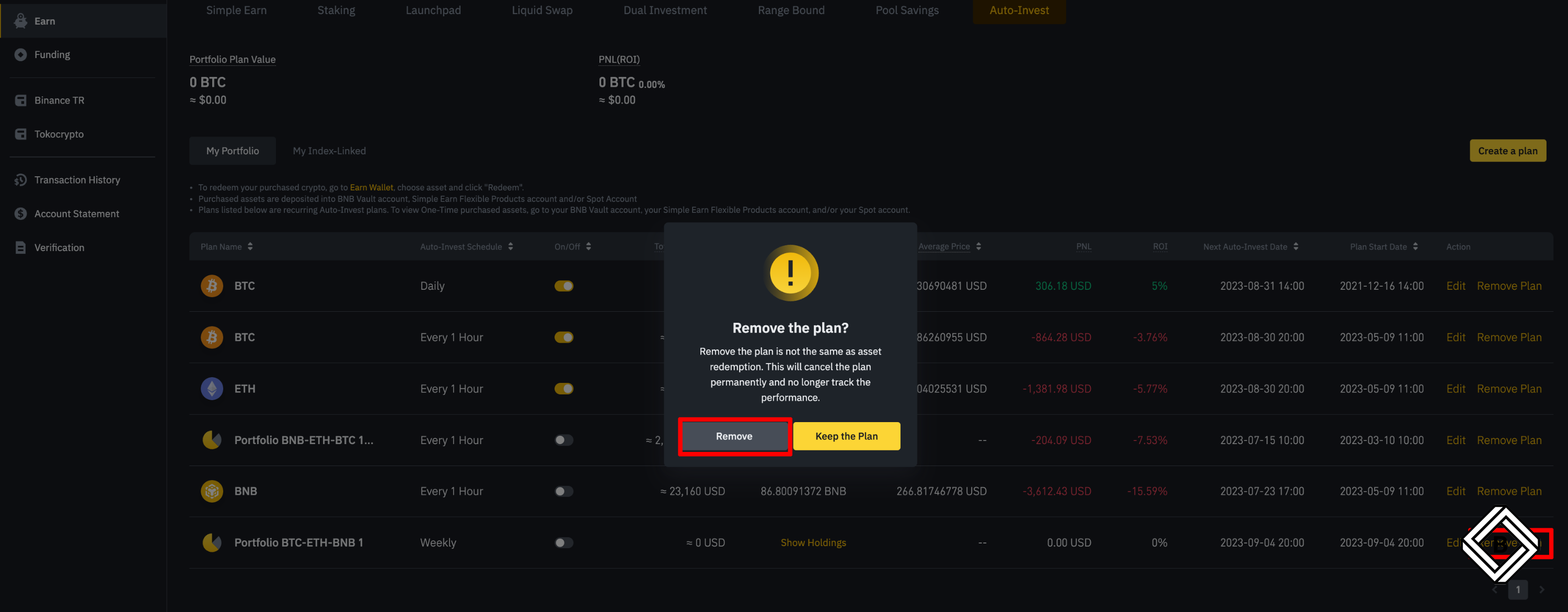Turn off the Daily BTC plan toggle
1568x612 pixels.
(x=563, y=286)
